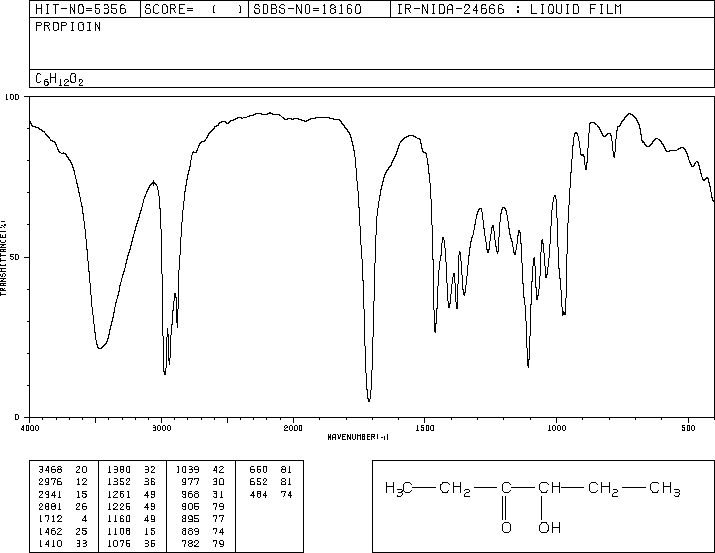Select peak table entry 977
Screen dimensions: 715x553
pyautogui.click(x=190, y=482)
